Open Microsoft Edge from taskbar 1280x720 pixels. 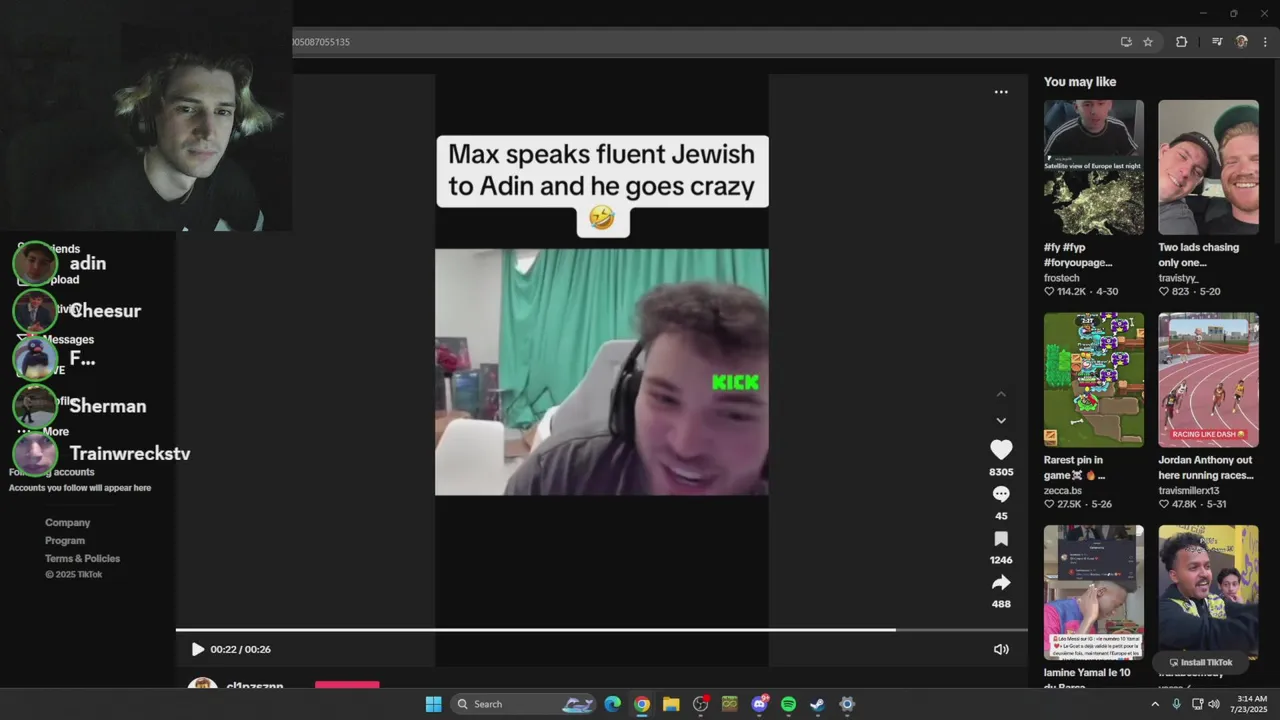point(613,704)
